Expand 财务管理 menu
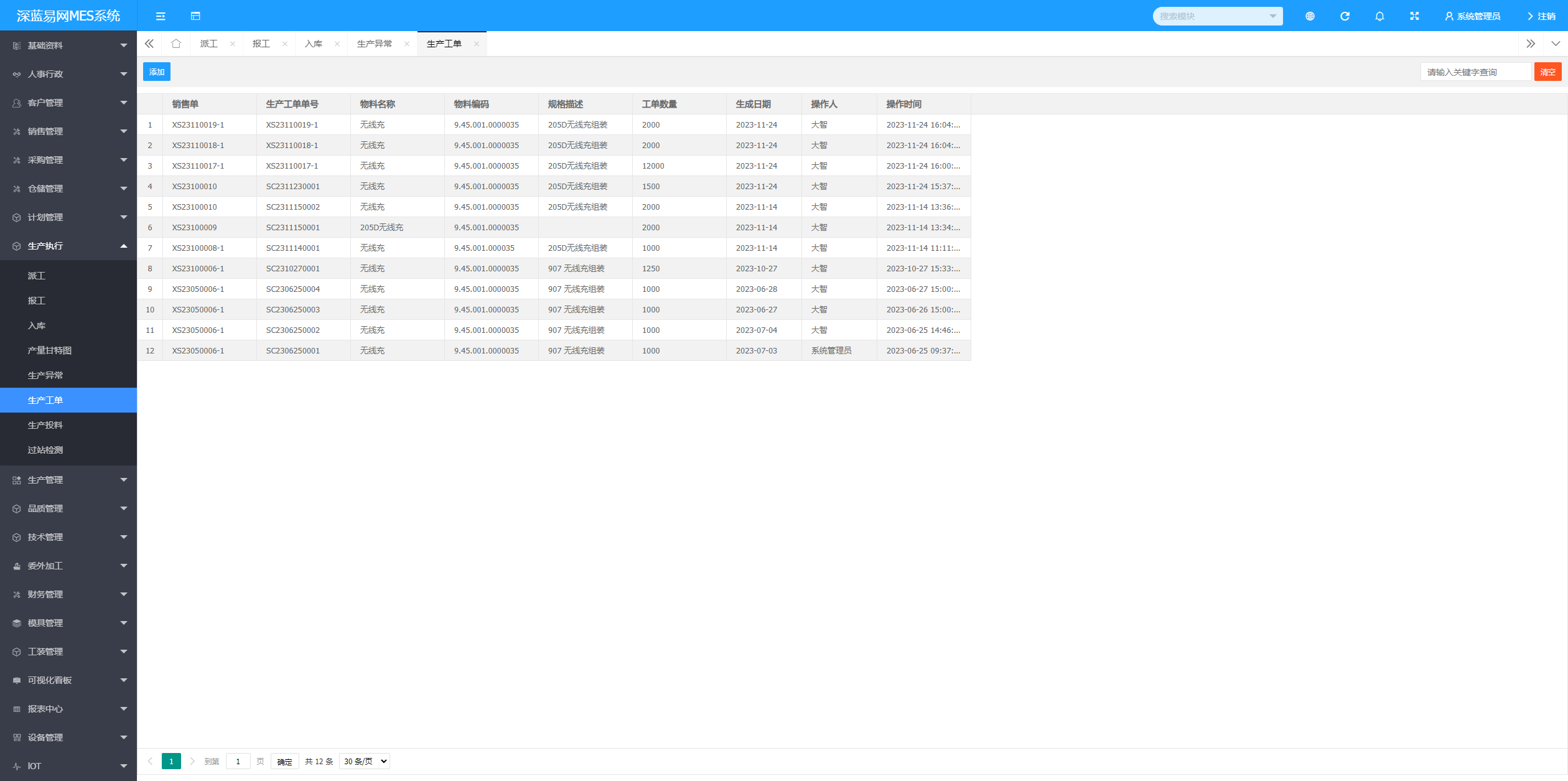 68,594
